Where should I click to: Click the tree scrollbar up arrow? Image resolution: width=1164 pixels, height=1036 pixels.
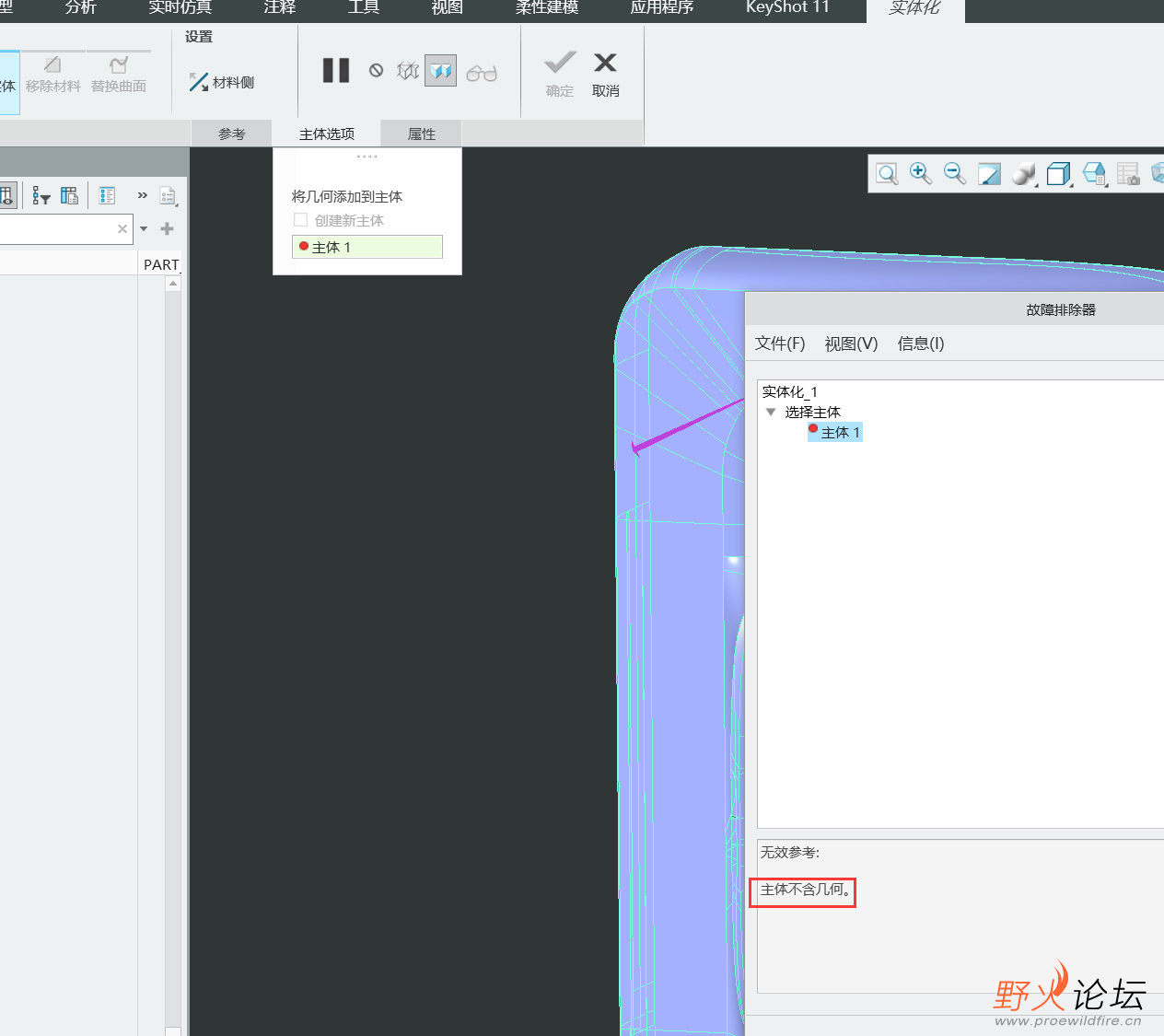point(173,284)
